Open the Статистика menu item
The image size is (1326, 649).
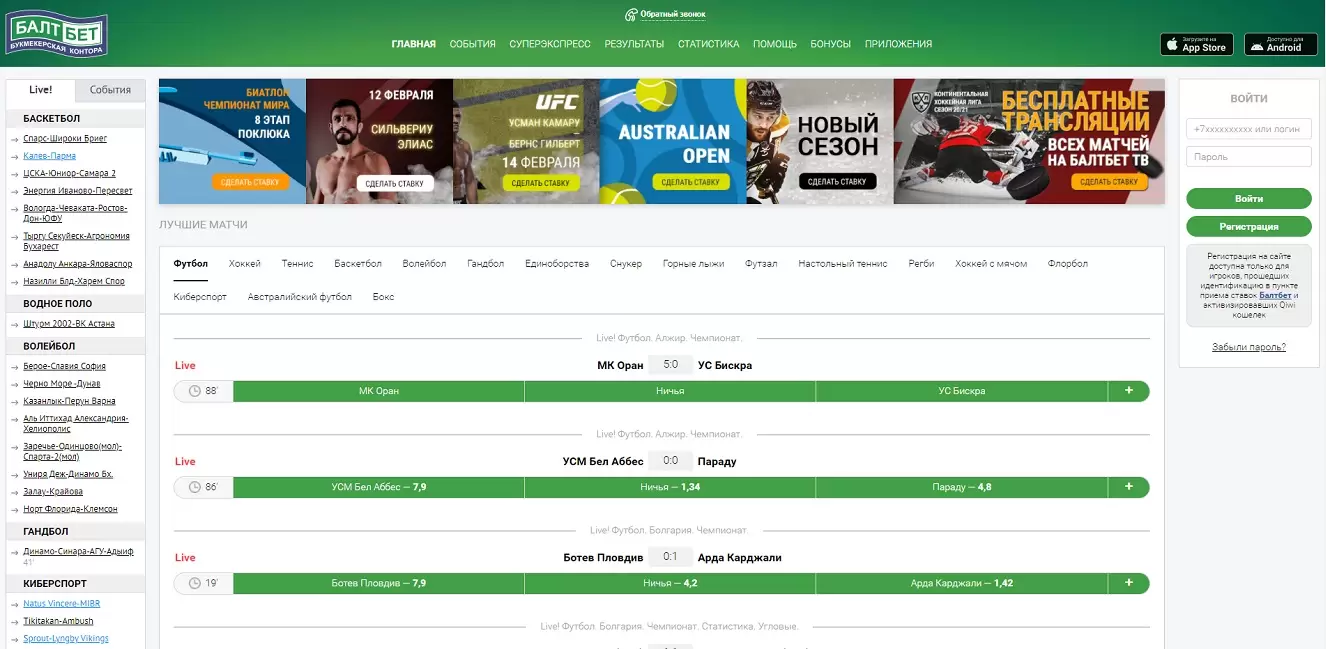pyautogui.click(x=709, y=44)
